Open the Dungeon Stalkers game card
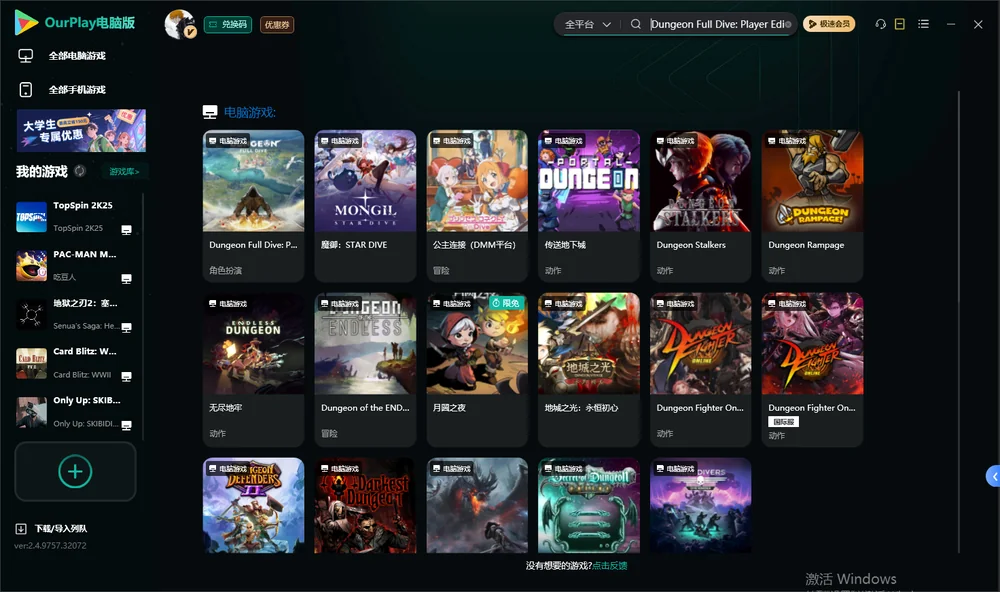This screenshot has height=592, width=1000. click(x=700, y=205)
